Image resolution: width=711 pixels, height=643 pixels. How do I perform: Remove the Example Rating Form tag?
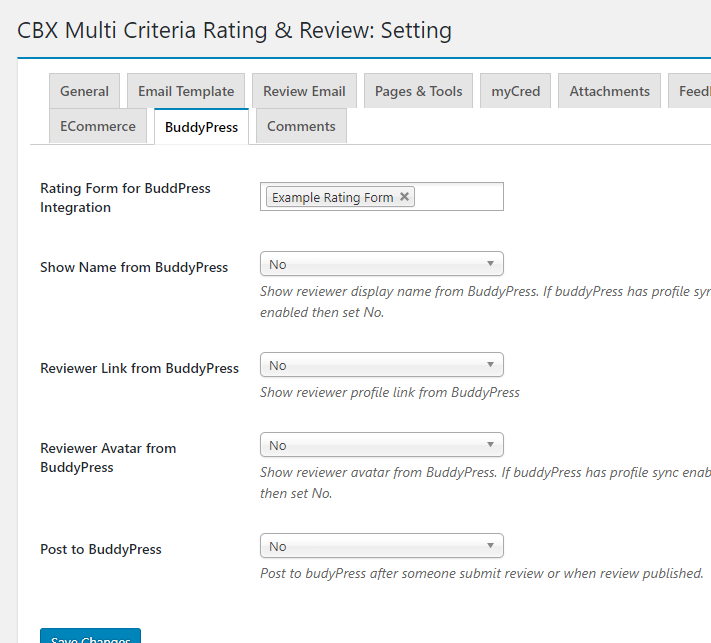(x=404, y=197)
